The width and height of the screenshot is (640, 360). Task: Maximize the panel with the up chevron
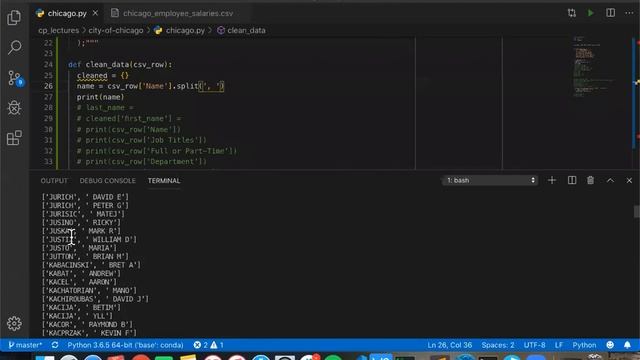(x=610, y=180)
